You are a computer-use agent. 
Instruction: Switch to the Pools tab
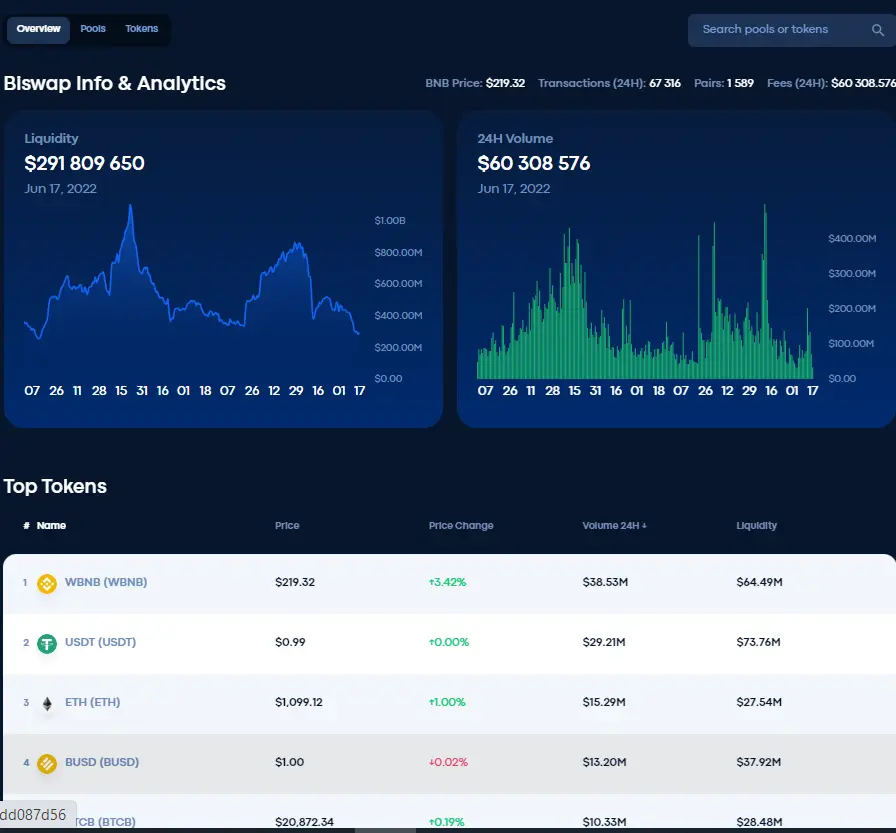pos(93,29)
